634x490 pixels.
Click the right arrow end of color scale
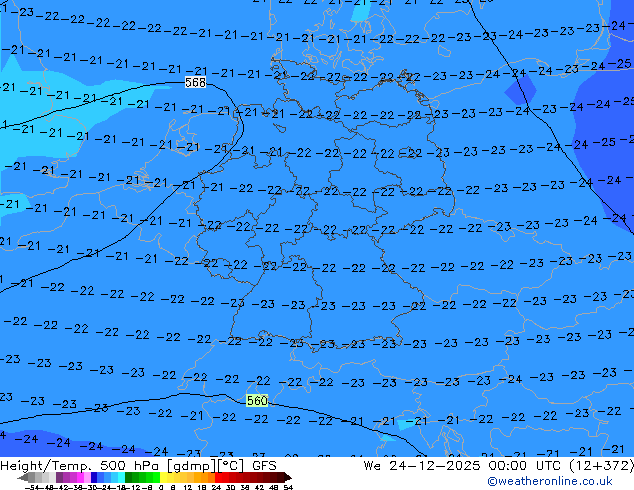pyautogui.click(x=287, y=478)
